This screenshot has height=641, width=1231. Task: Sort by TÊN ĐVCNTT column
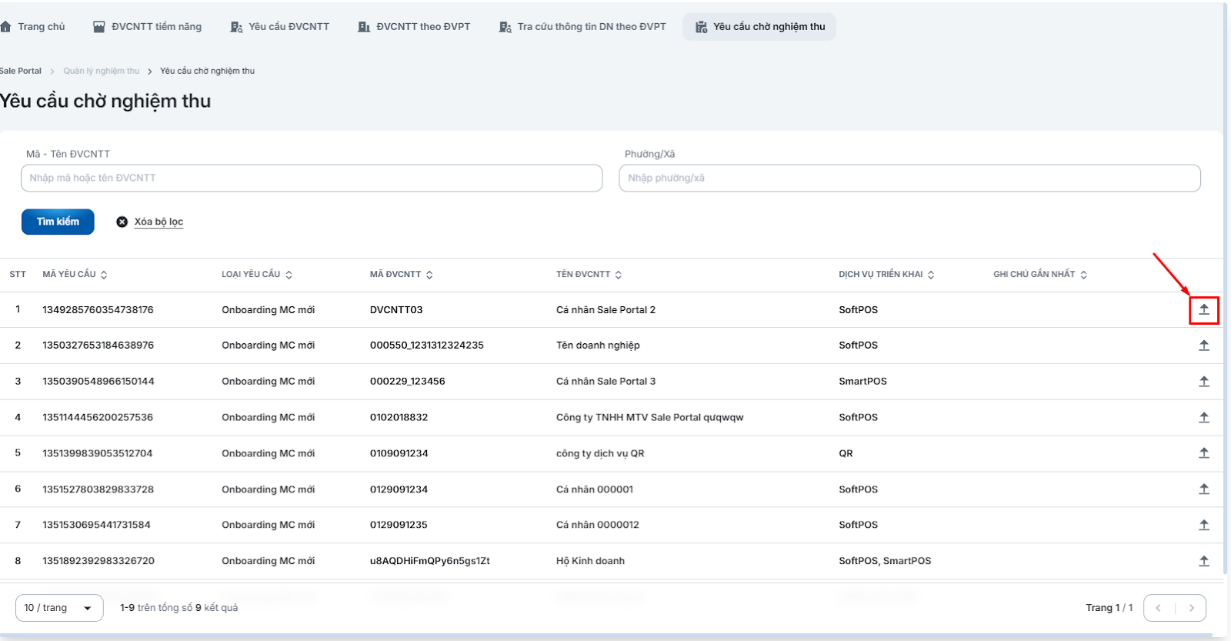618,275
